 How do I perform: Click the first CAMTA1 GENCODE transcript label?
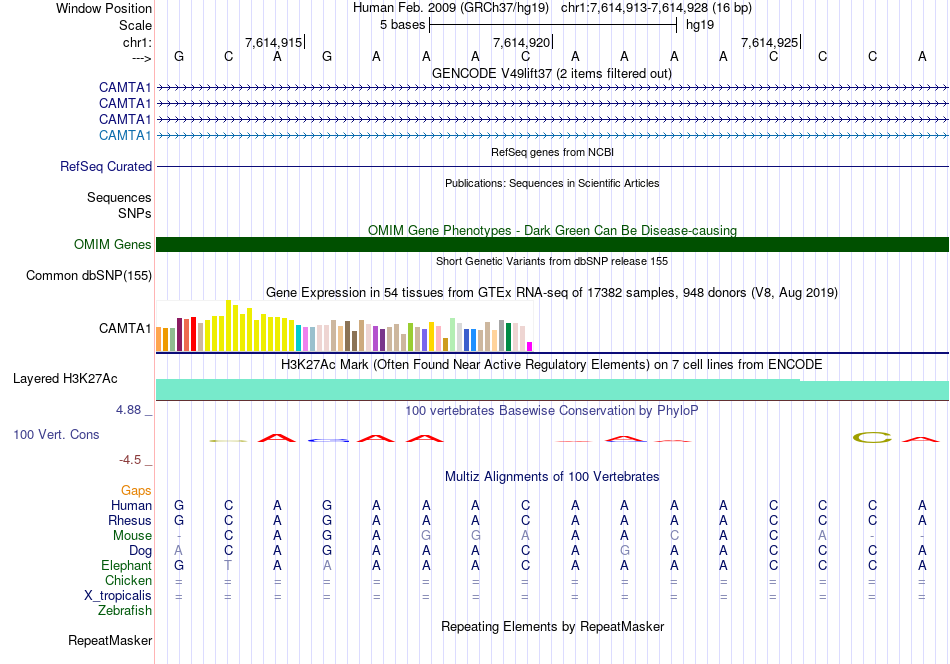coord(125,88)
